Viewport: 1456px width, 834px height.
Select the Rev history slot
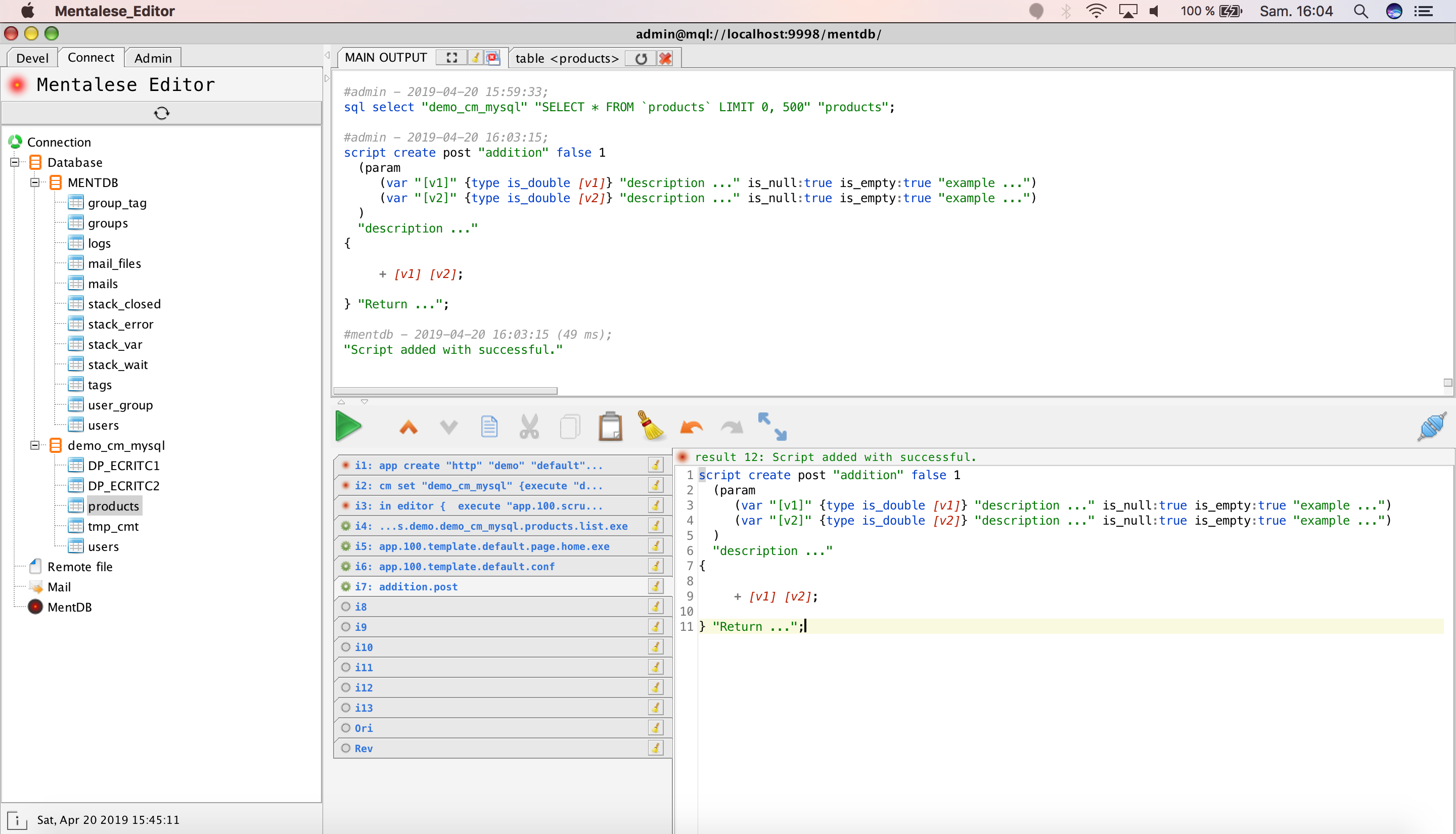pyautogui.click(x=363, y=748)
